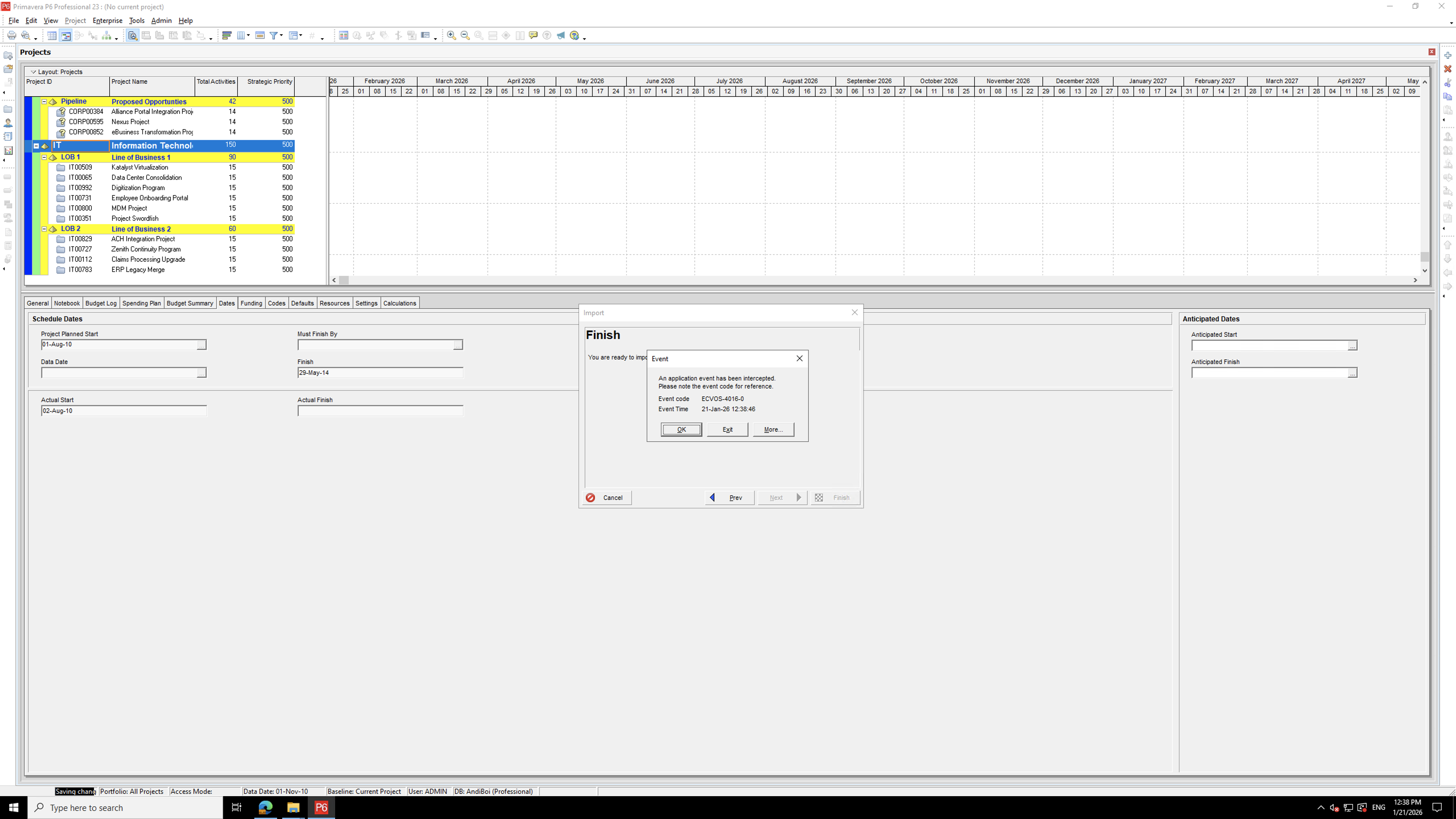Collapse the LOB 2 group
Image resolution: width=1456 pixels, height=819 pixels.
[x=44, y=229]
